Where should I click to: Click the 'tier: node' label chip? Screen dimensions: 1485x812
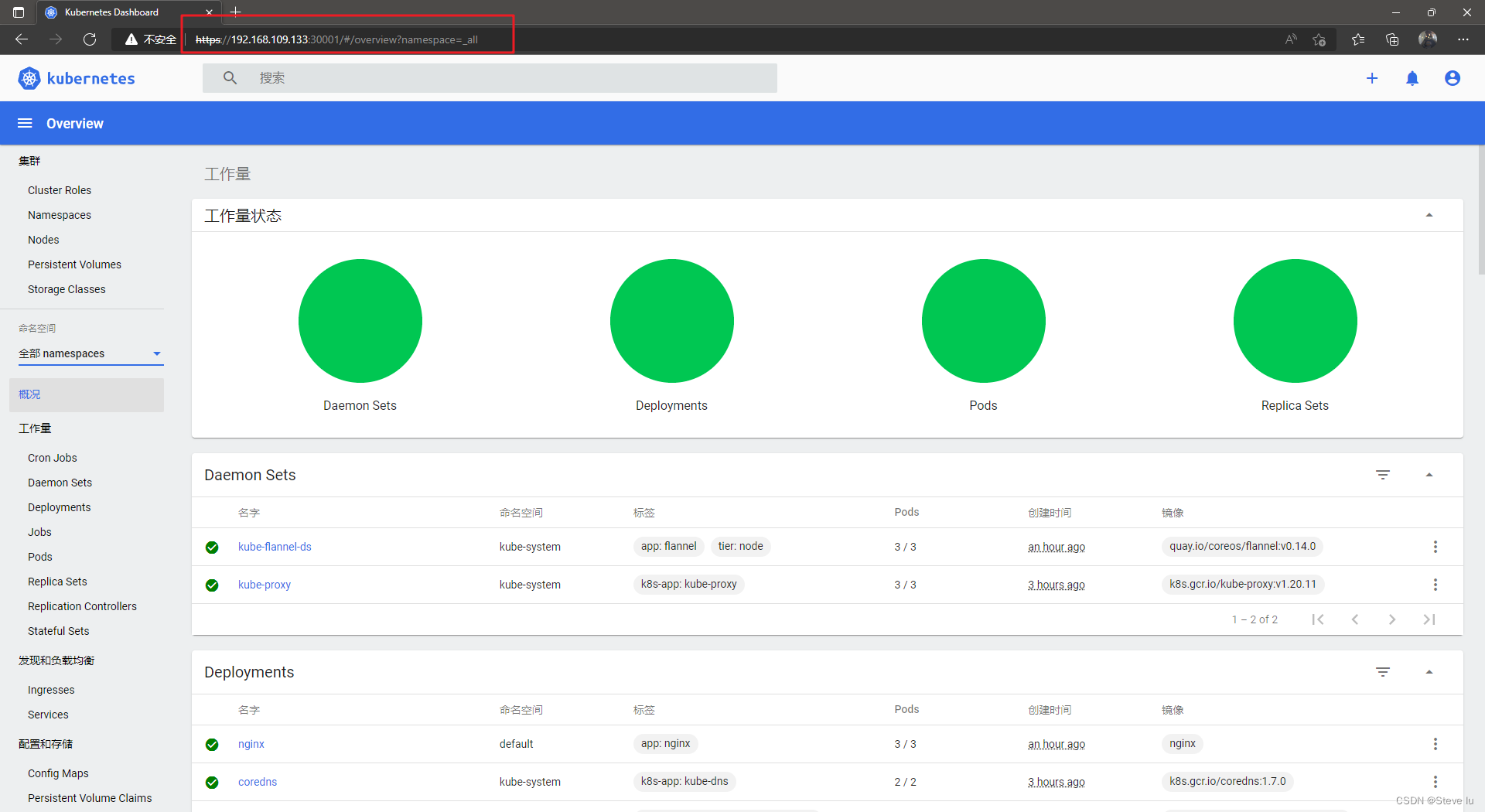tap(740, 546)
